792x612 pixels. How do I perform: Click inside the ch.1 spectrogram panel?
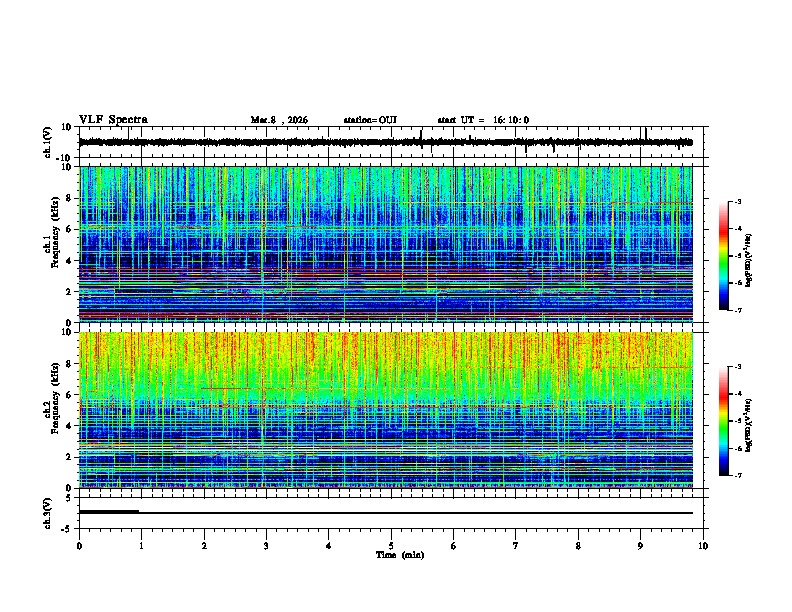[385, 244]
